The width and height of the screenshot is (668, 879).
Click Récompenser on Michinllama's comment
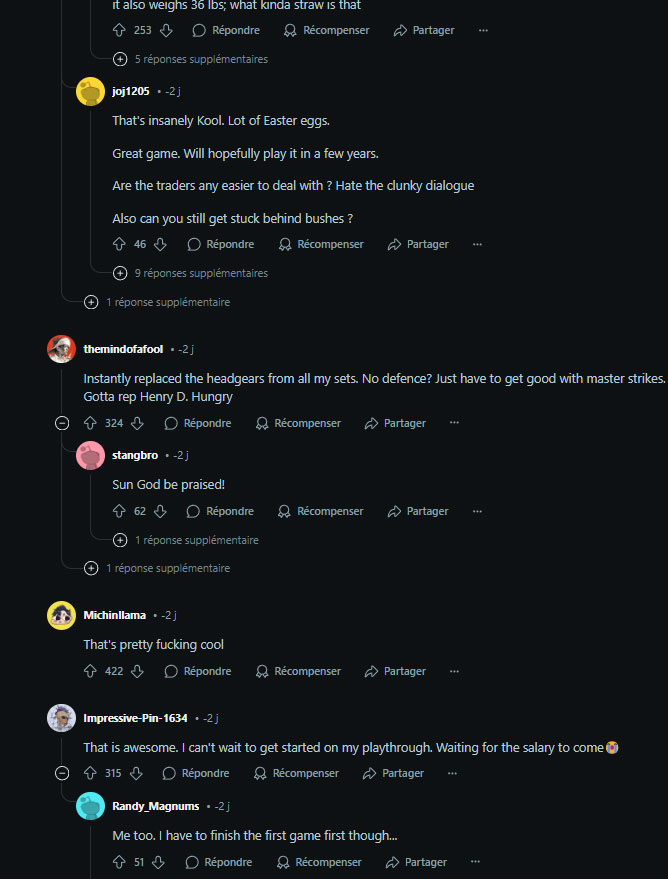pos(306,671)
